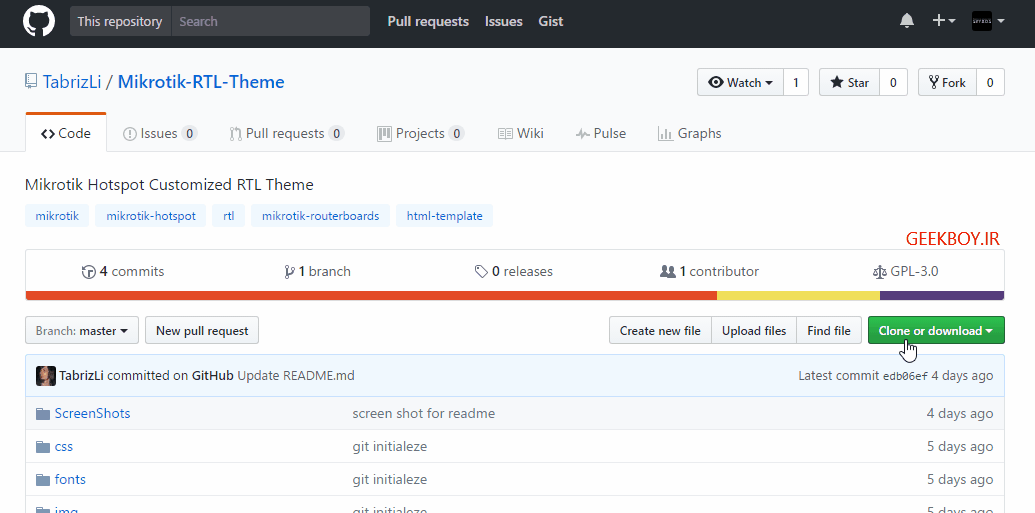Click the branch icon next to 1 branch
1035x513 pixels.
click(x=289, y=272)
